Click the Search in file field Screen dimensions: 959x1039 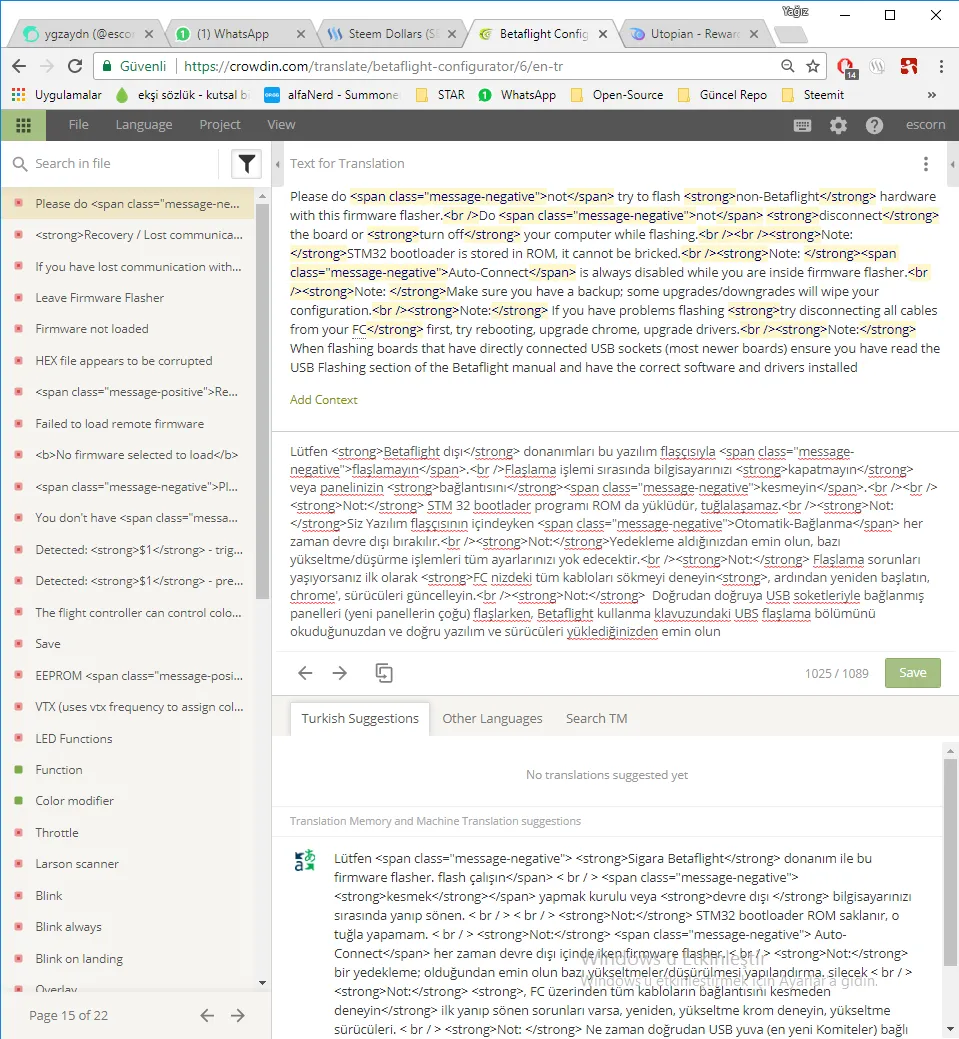pos(123,164)
